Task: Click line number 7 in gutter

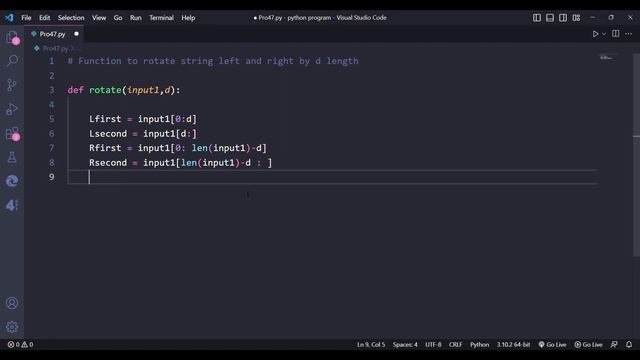Action: point(51,148)
